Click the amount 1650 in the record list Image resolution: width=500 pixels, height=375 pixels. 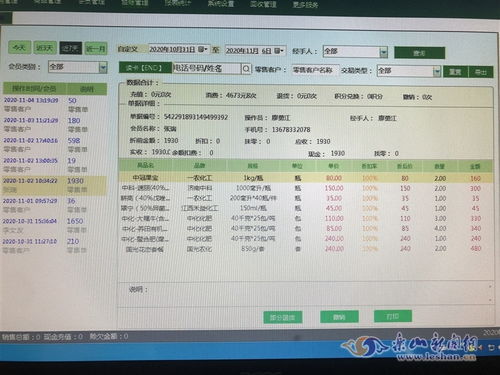pos(75,221)
